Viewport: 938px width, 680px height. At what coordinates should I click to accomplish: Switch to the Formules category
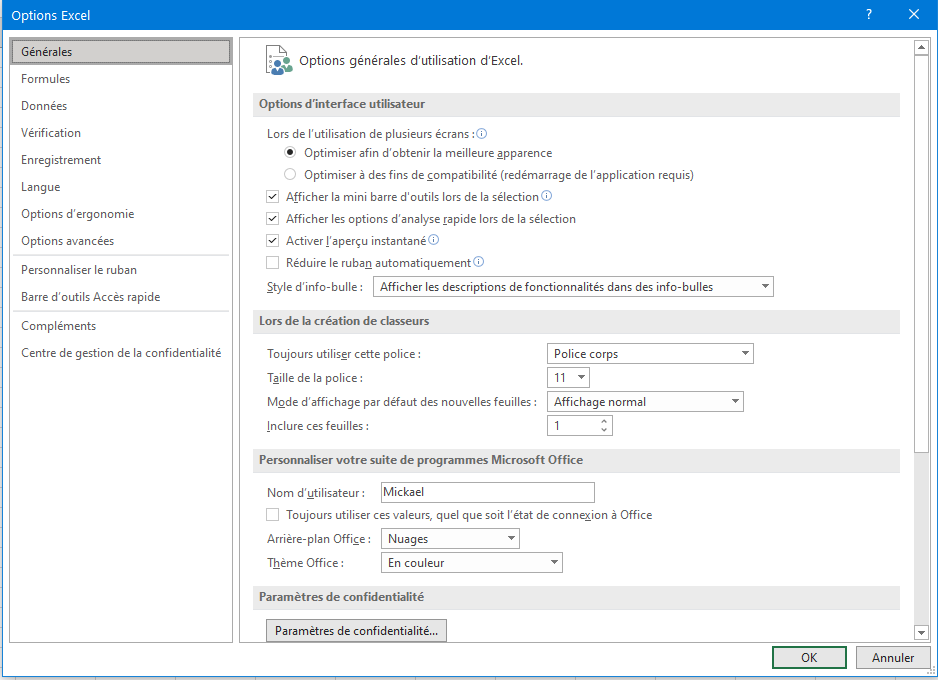[121, 79]
